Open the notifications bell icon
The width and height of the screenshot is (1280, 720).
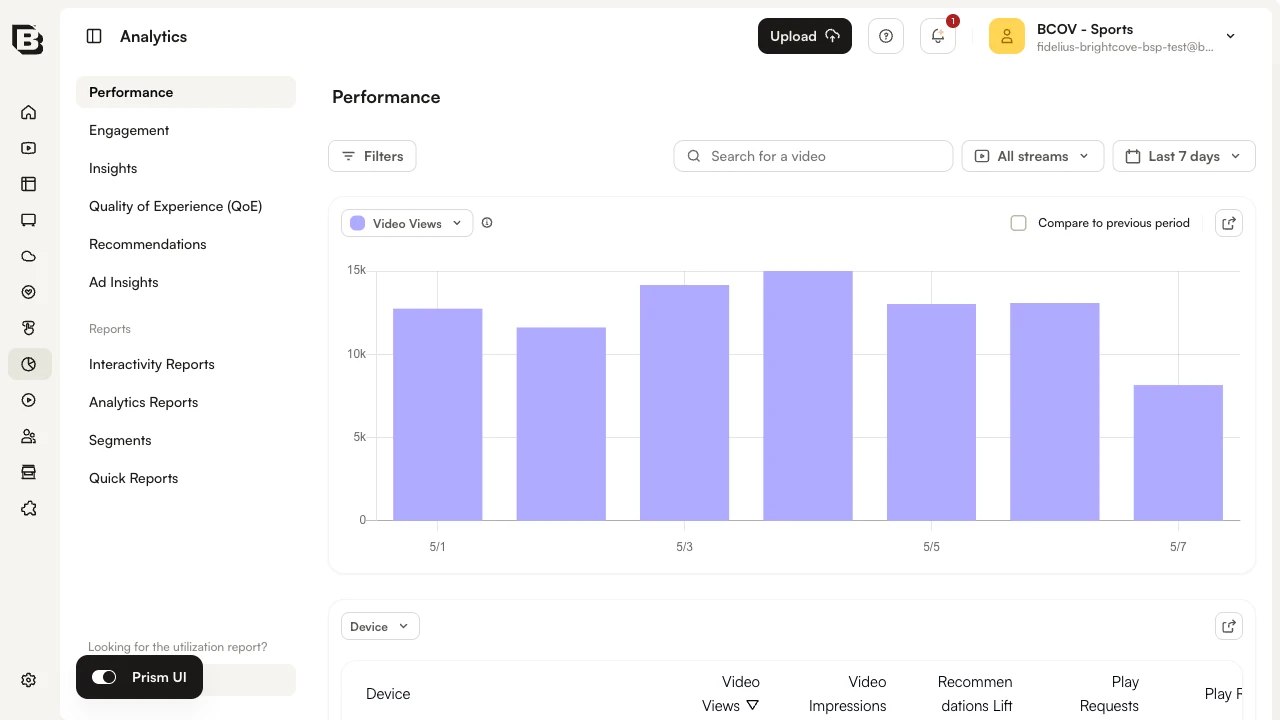(938, 36)
